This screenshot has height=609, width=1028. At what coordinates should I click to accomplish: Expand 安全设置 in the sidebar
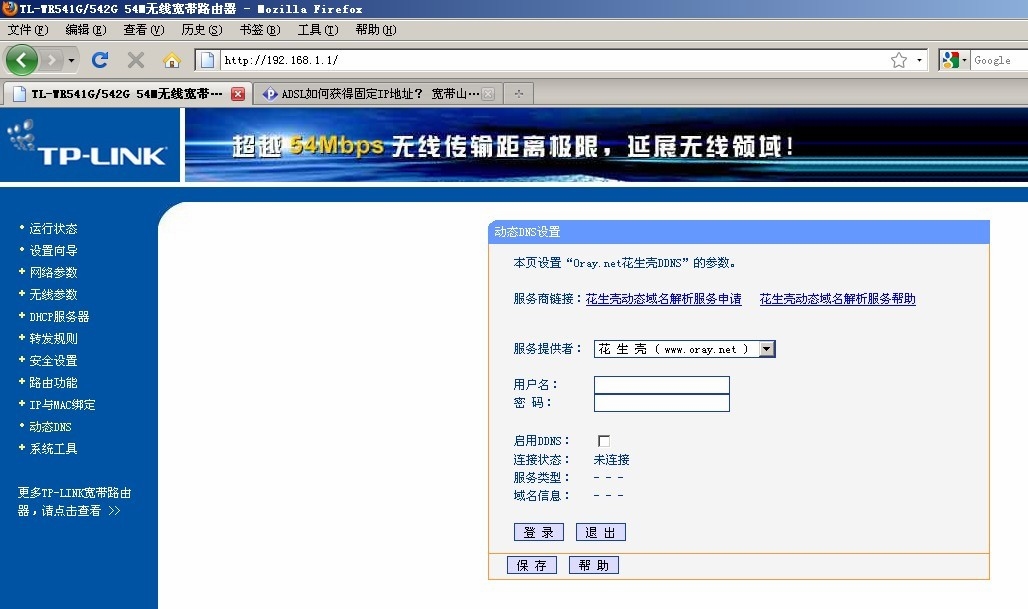click(53, 361)
